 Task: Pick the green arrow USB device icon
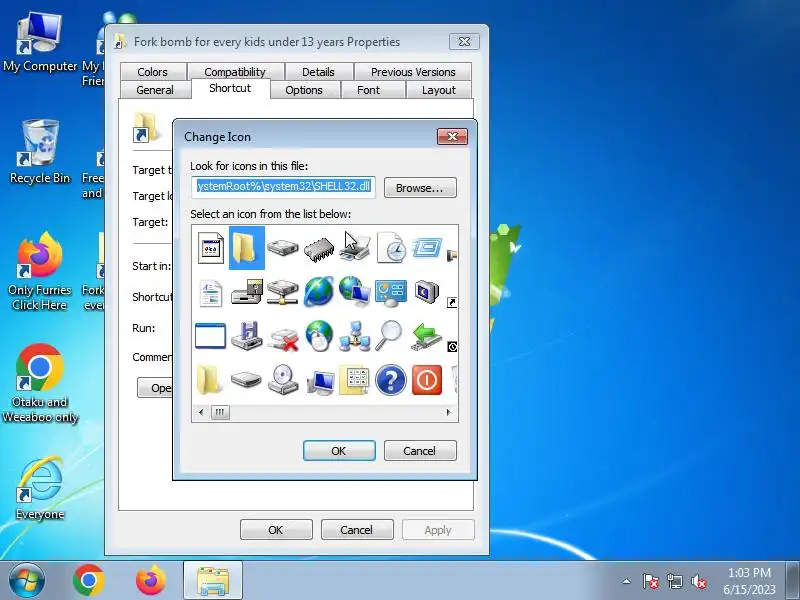426,337
